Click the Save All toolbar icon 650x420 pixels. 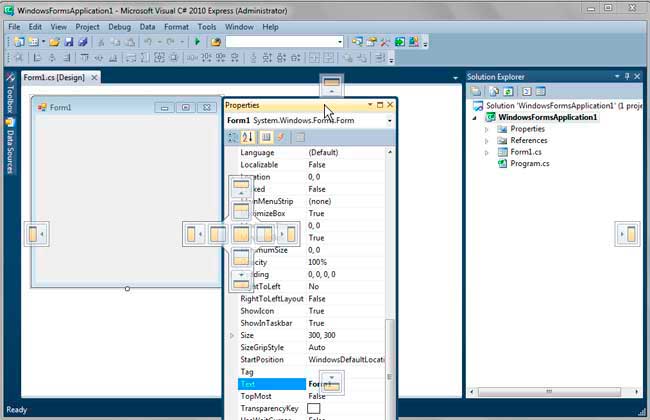83,42
